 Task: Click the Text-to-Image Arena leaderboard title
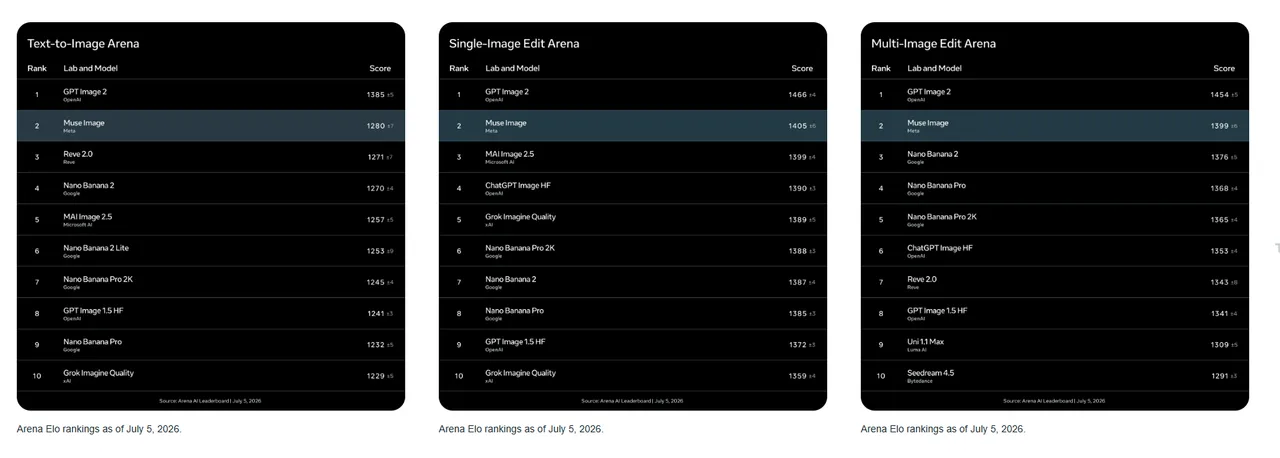83,44
